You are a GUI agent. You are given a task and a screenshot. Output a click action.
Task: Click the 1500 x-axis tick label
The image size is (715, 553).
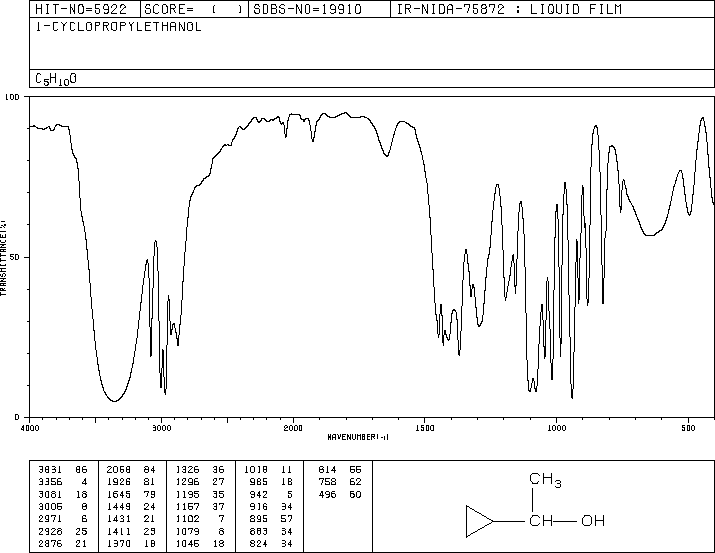pos(425,428)
